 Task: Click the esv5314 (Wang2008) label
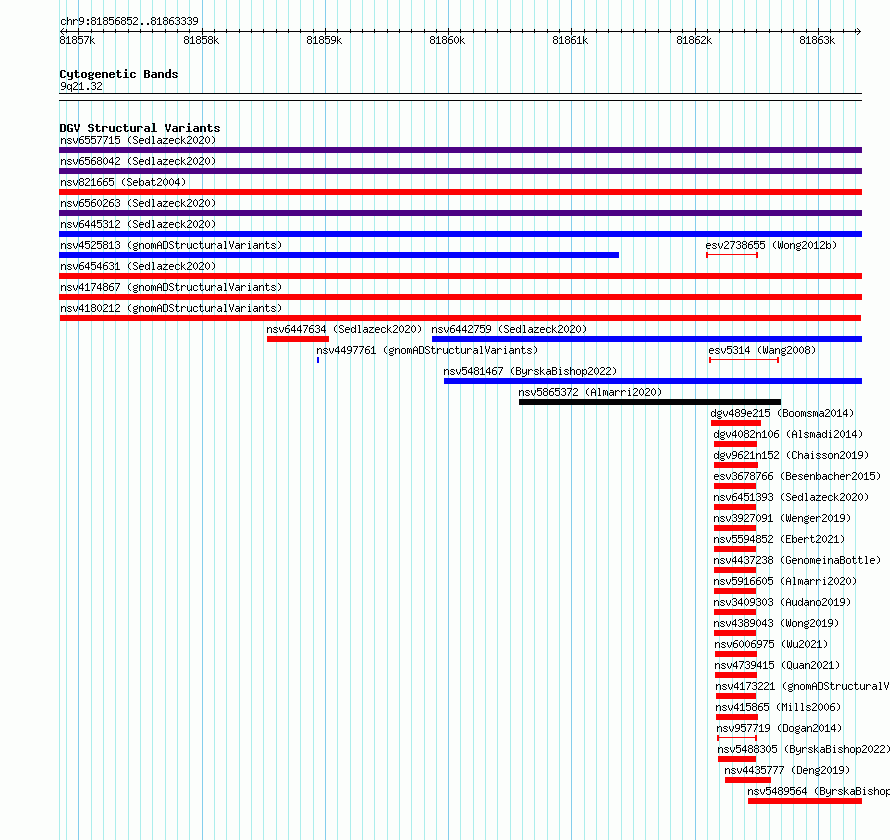tap(762, 350)
